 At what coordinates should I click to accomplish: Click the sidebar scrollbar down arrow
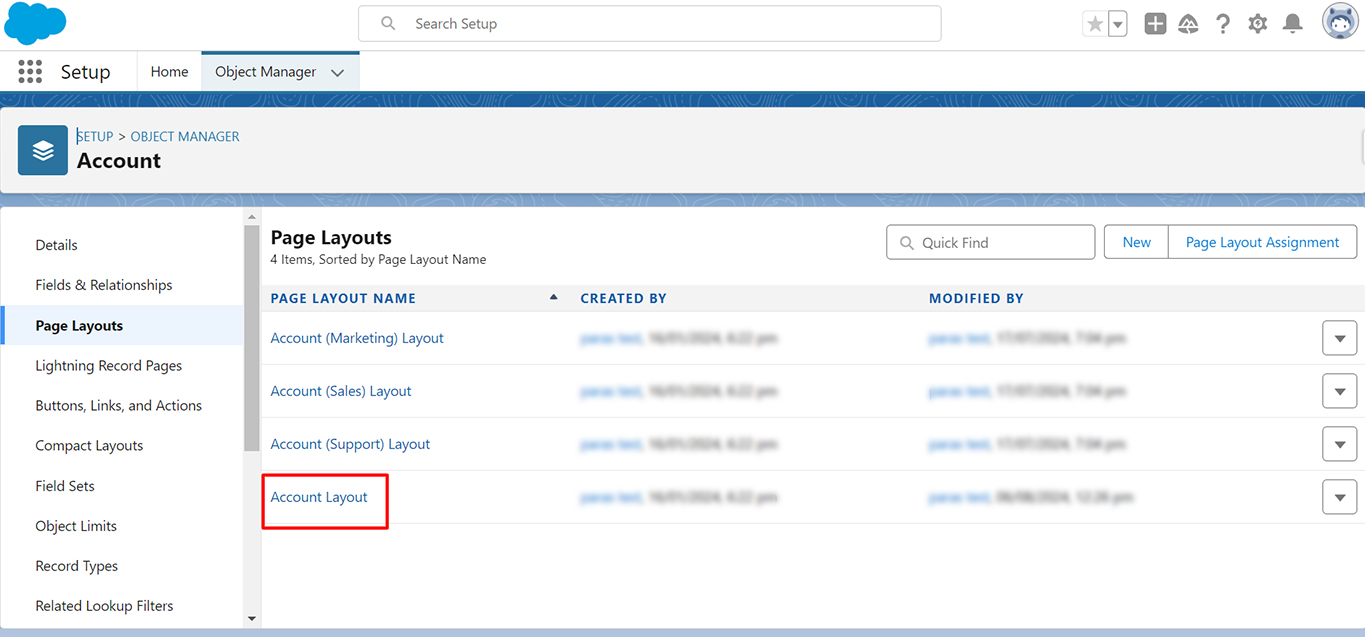point(252,619)
